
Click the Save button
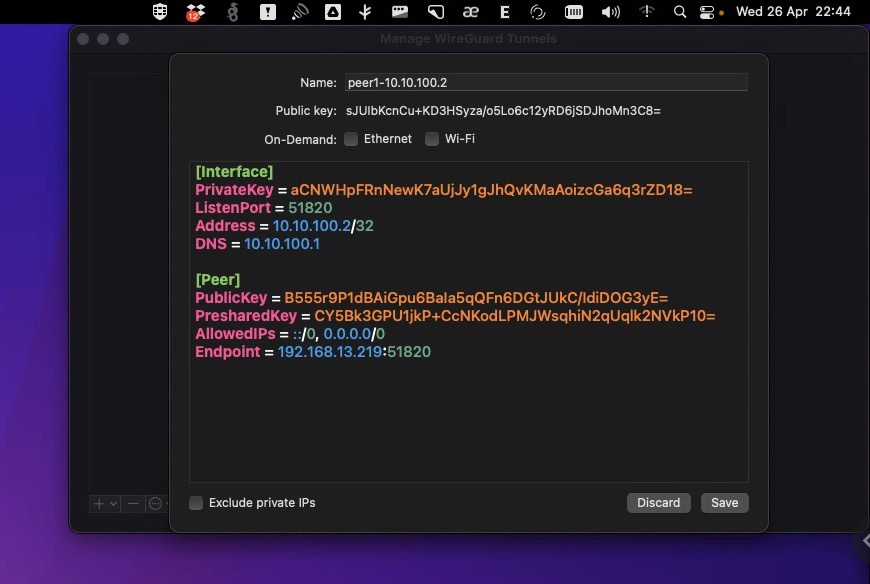(724, 502)
